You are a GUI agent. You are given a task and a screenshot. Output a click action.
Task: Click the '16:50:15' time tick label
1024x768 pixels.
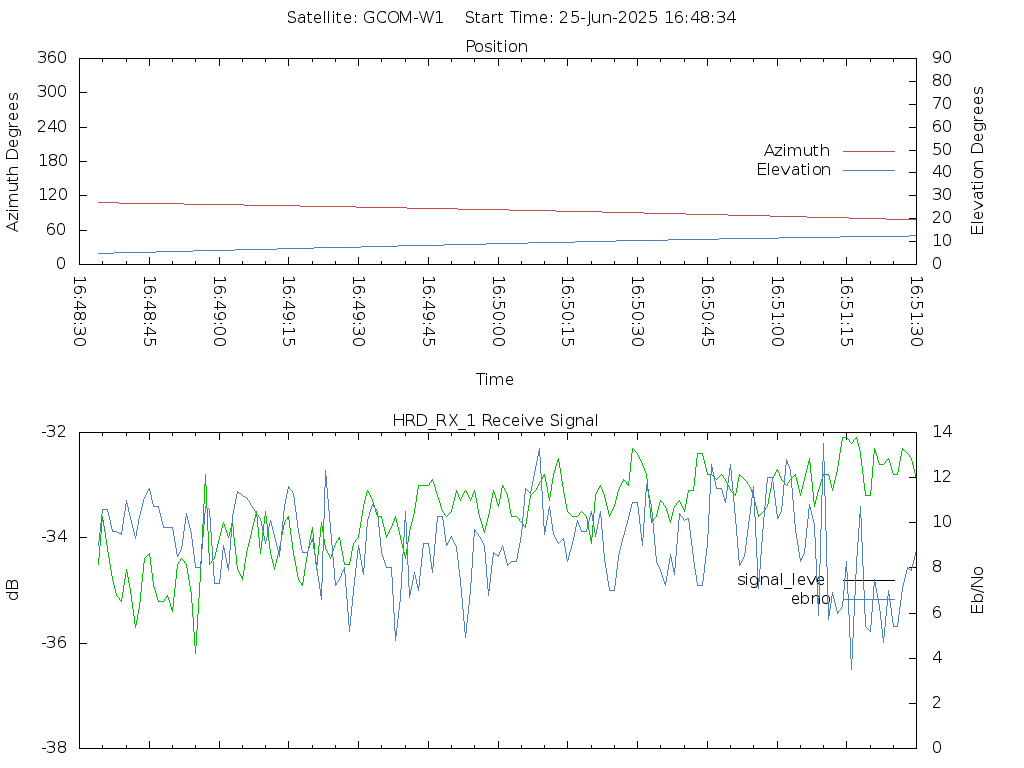(567, 312)
